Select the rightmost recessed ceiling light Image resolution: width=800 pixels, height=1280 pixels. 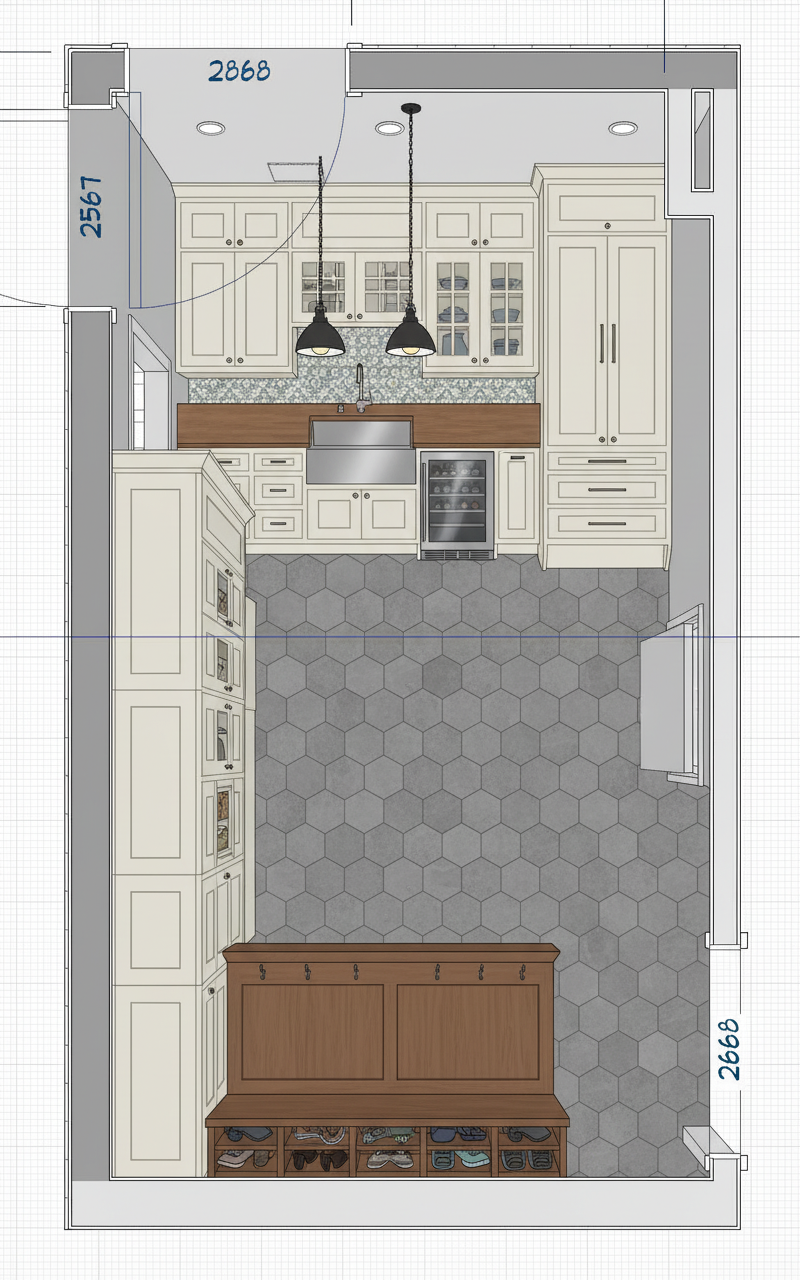coord(622,128)
